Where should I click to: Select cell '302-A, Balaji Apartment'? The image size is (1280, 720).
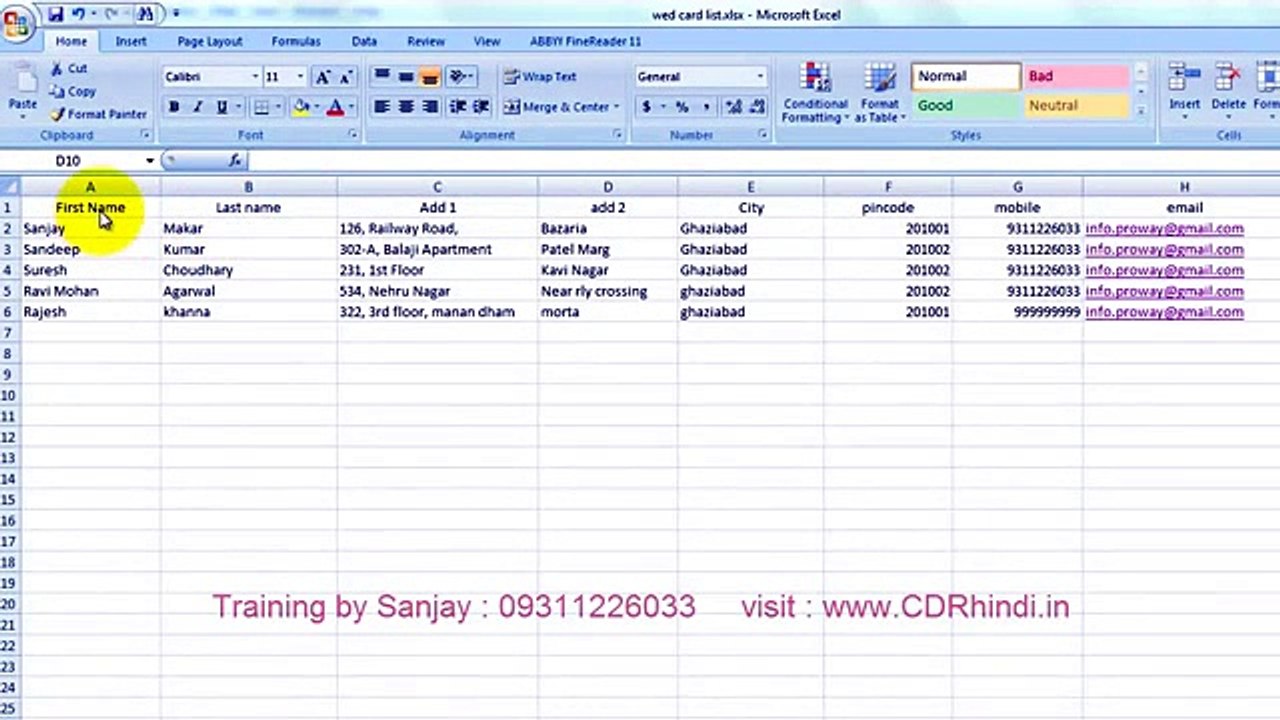(437, 249)
